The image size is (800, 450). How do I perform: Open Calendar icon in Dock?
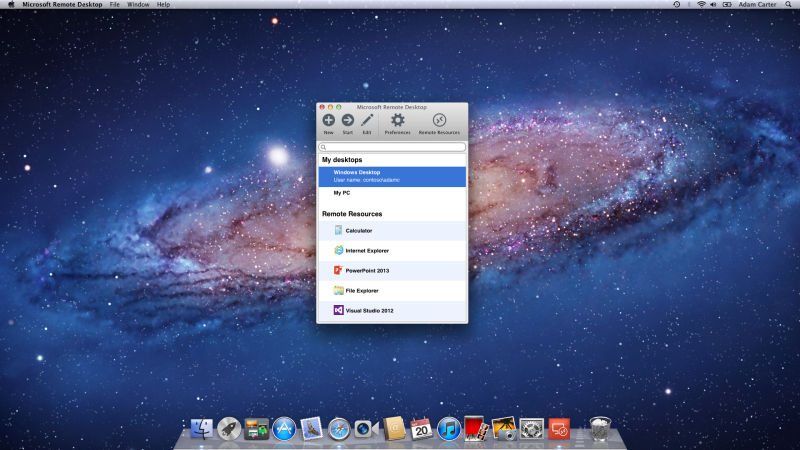tap(421, 429)
